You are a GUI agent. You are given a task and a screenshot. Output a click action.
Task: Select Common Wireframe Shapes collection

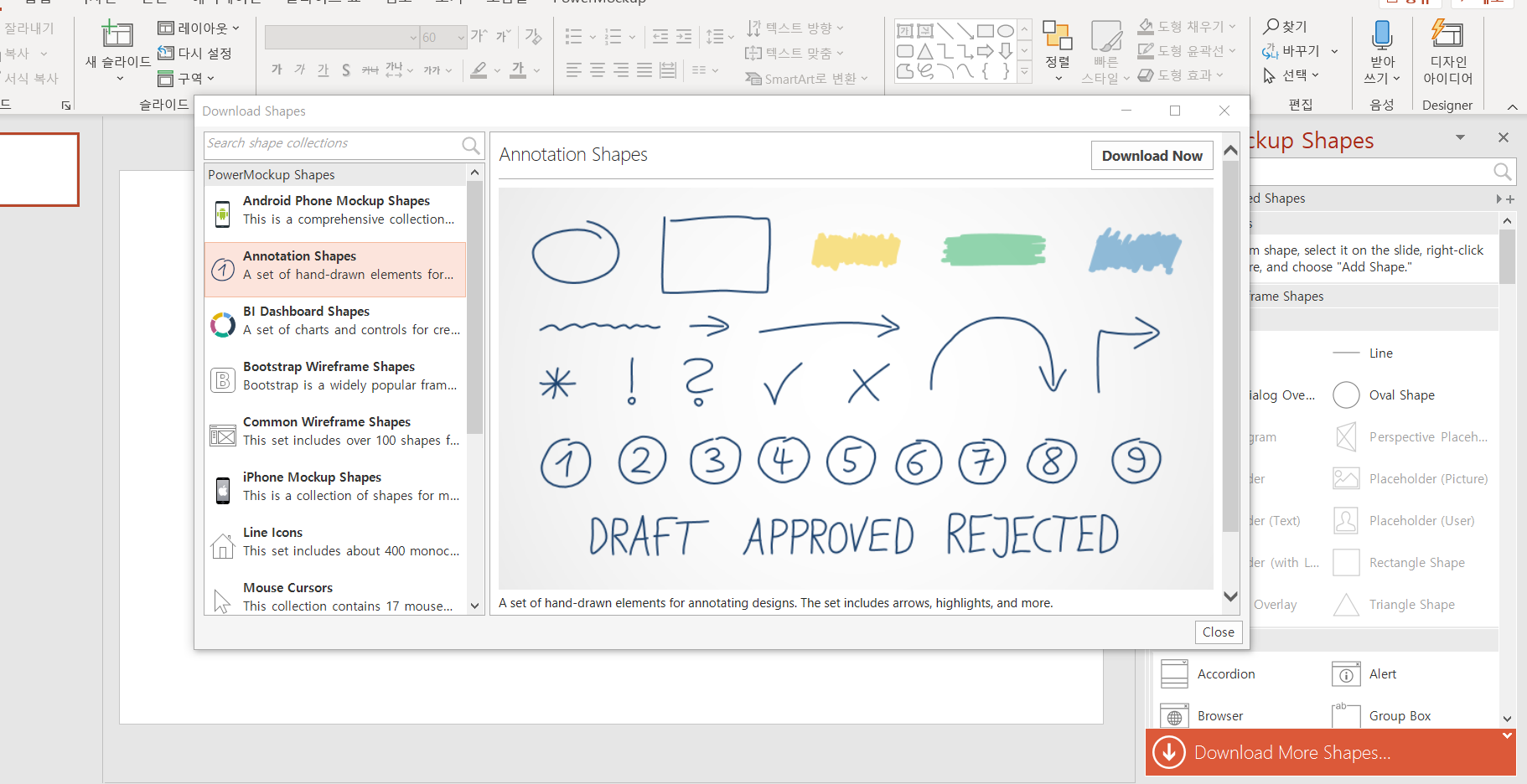[335, 436]
